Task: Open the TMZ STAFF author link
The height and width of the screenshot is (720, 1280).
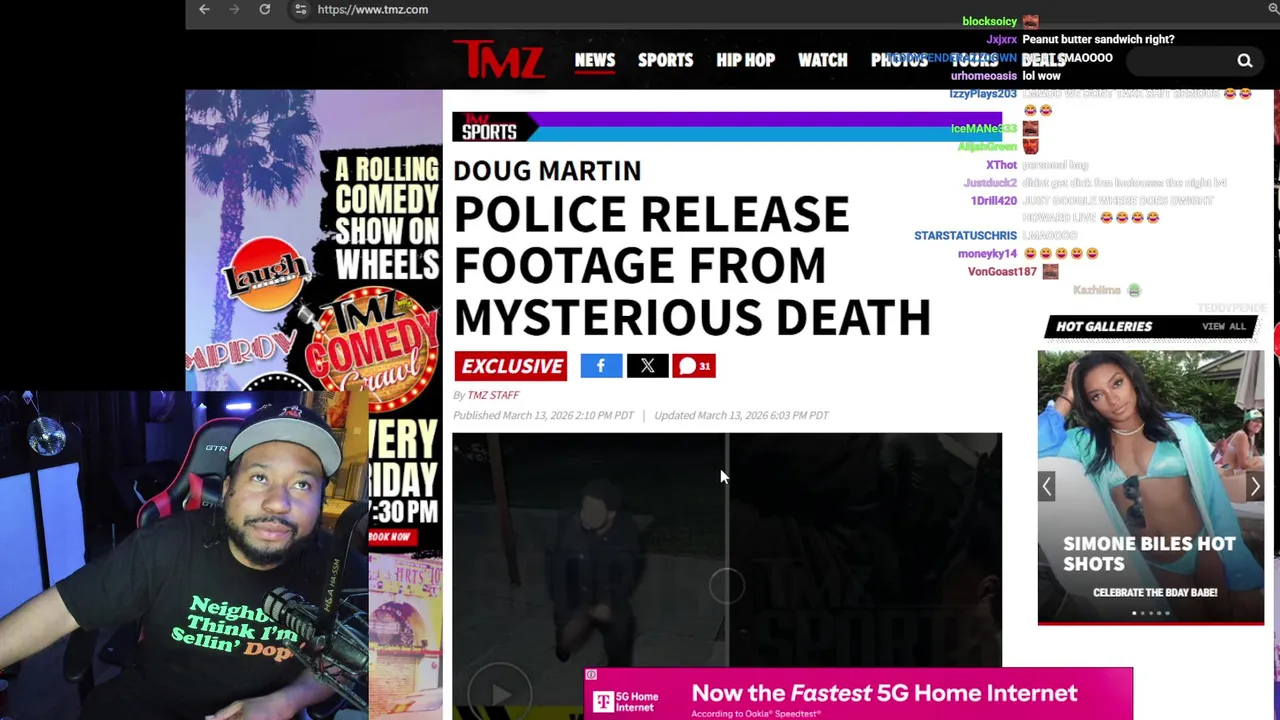Action: click(x=493, y=395)
